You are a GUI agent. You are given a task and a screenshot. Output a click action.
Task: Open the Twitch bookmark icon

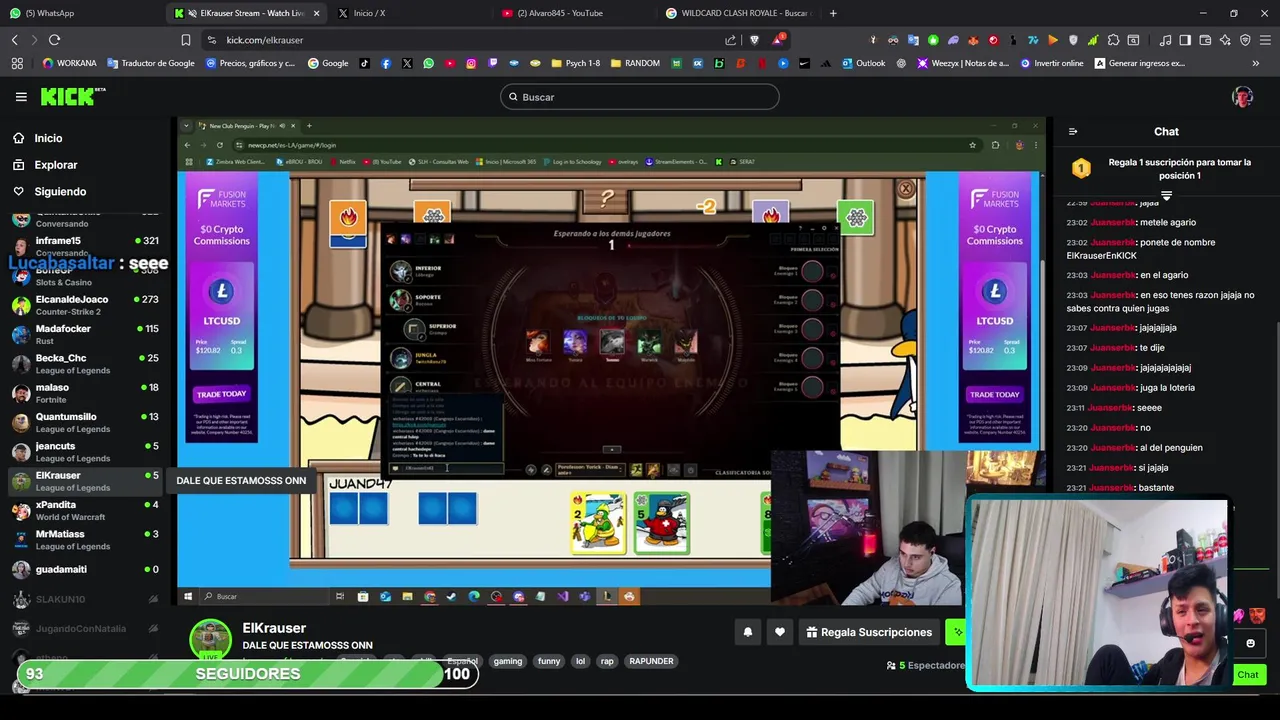[493, 63]
